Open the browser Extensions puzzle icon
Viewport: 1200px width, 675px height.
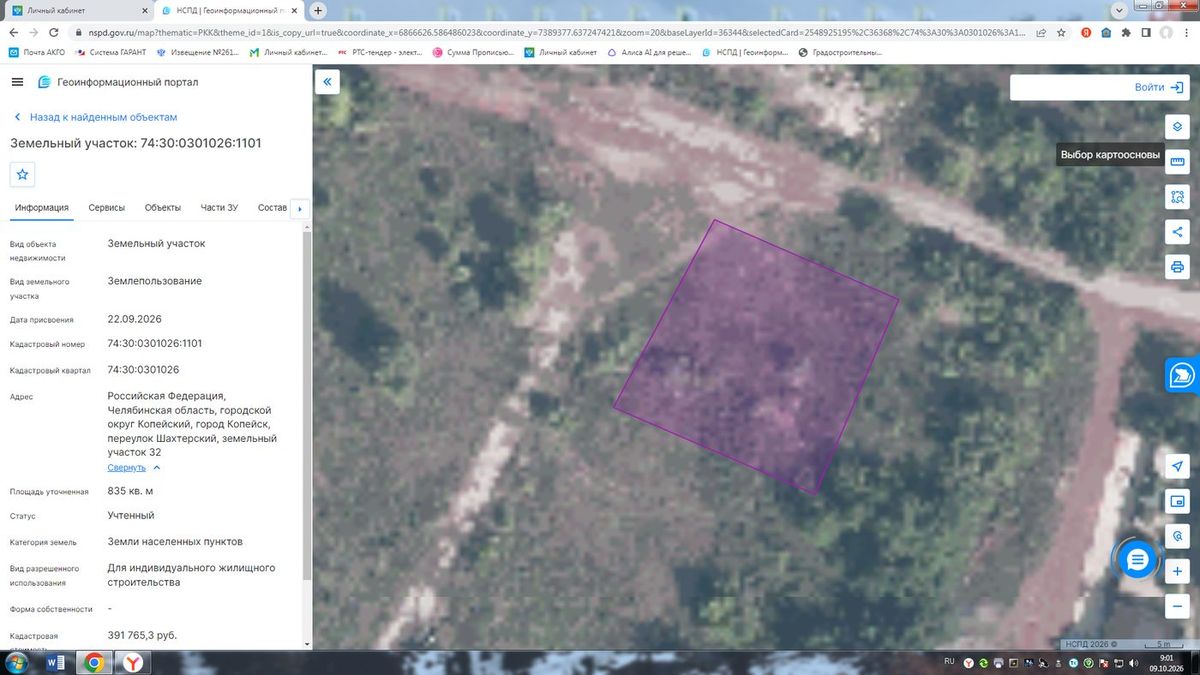1127,32
